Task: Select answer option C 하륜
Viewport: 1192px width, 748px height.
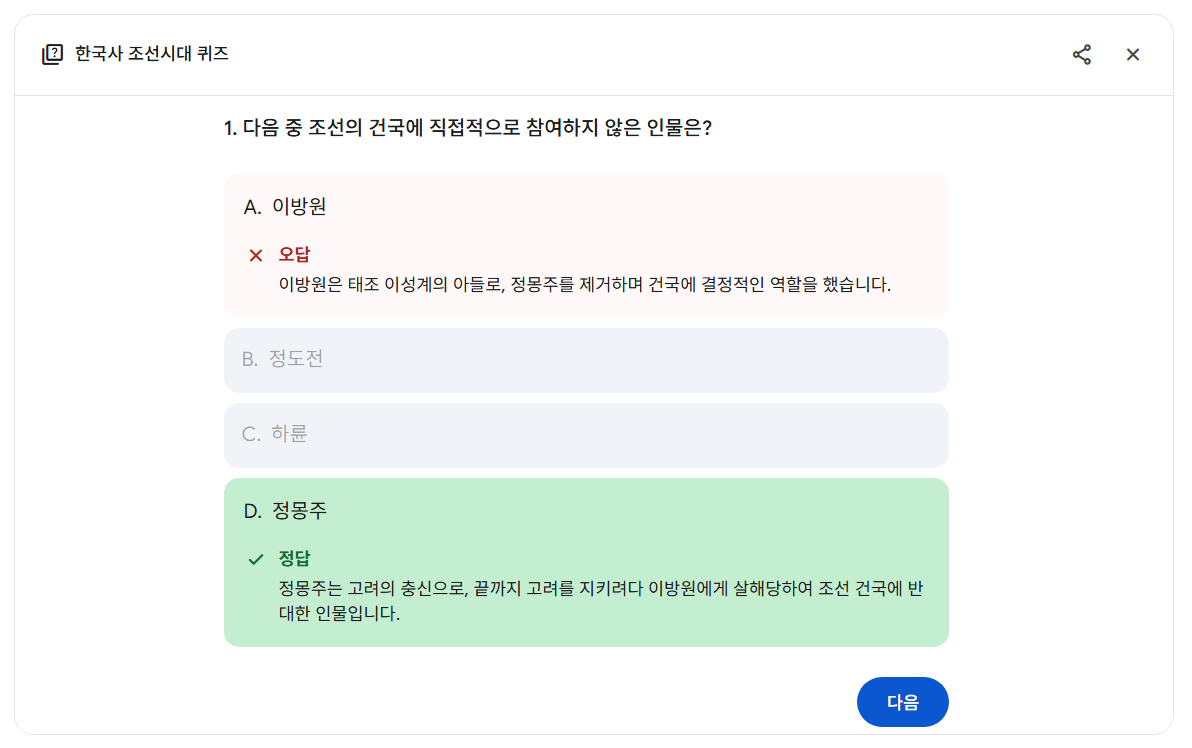Action: [586, 435]
